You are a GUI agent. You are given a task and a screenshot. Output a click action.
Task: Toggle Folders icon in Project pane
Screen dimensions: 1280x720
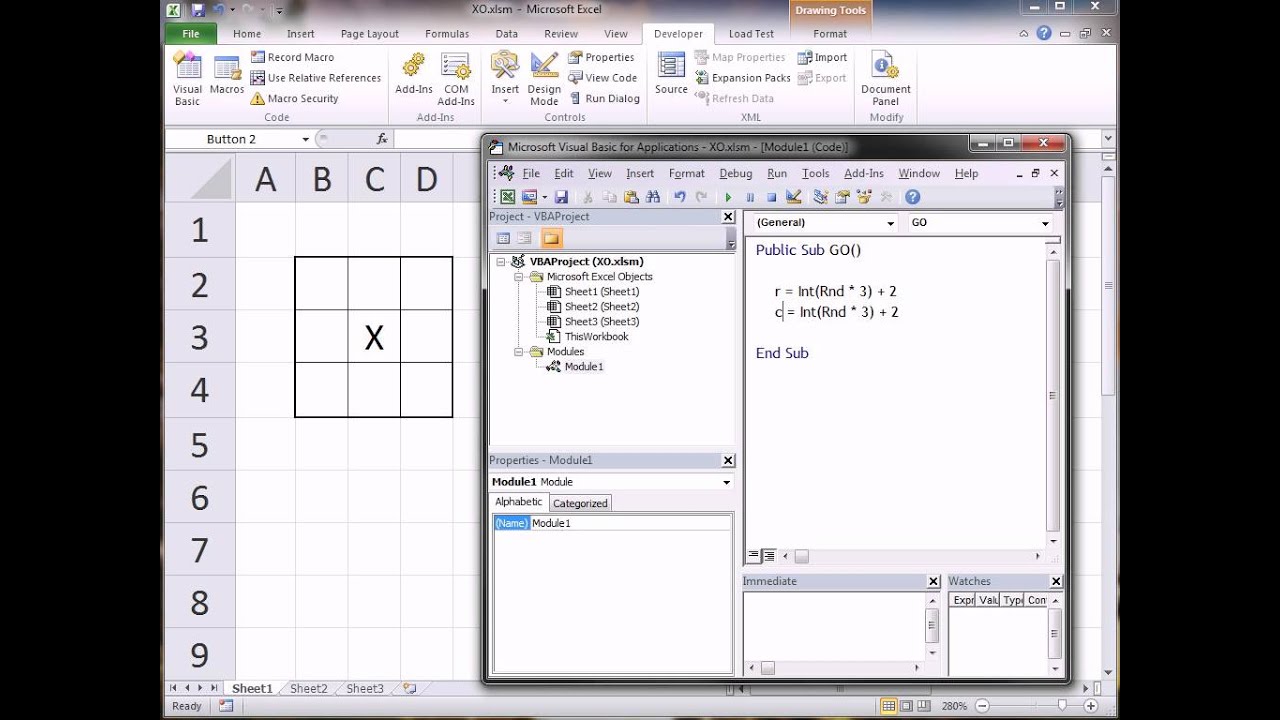(x=552, y=238)
